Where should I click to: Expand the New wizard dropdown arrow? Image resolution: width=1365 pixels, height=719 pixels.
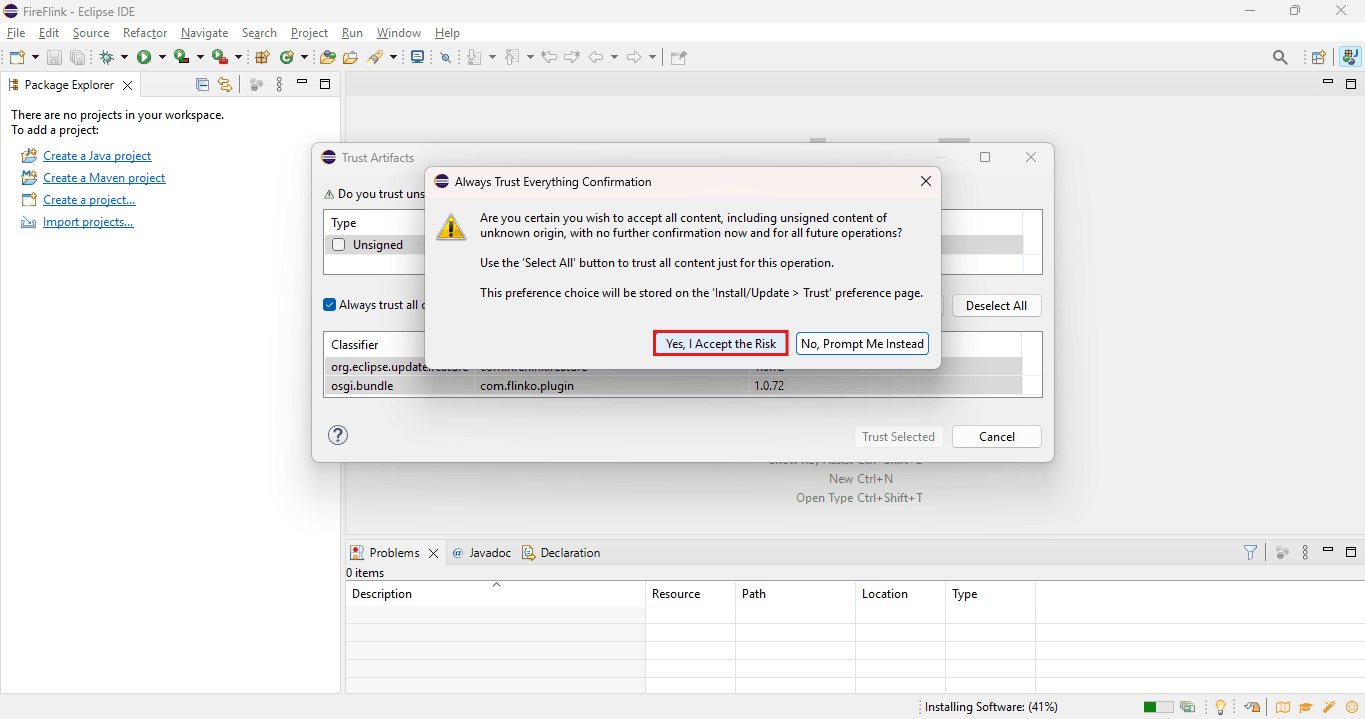[36, 57]
